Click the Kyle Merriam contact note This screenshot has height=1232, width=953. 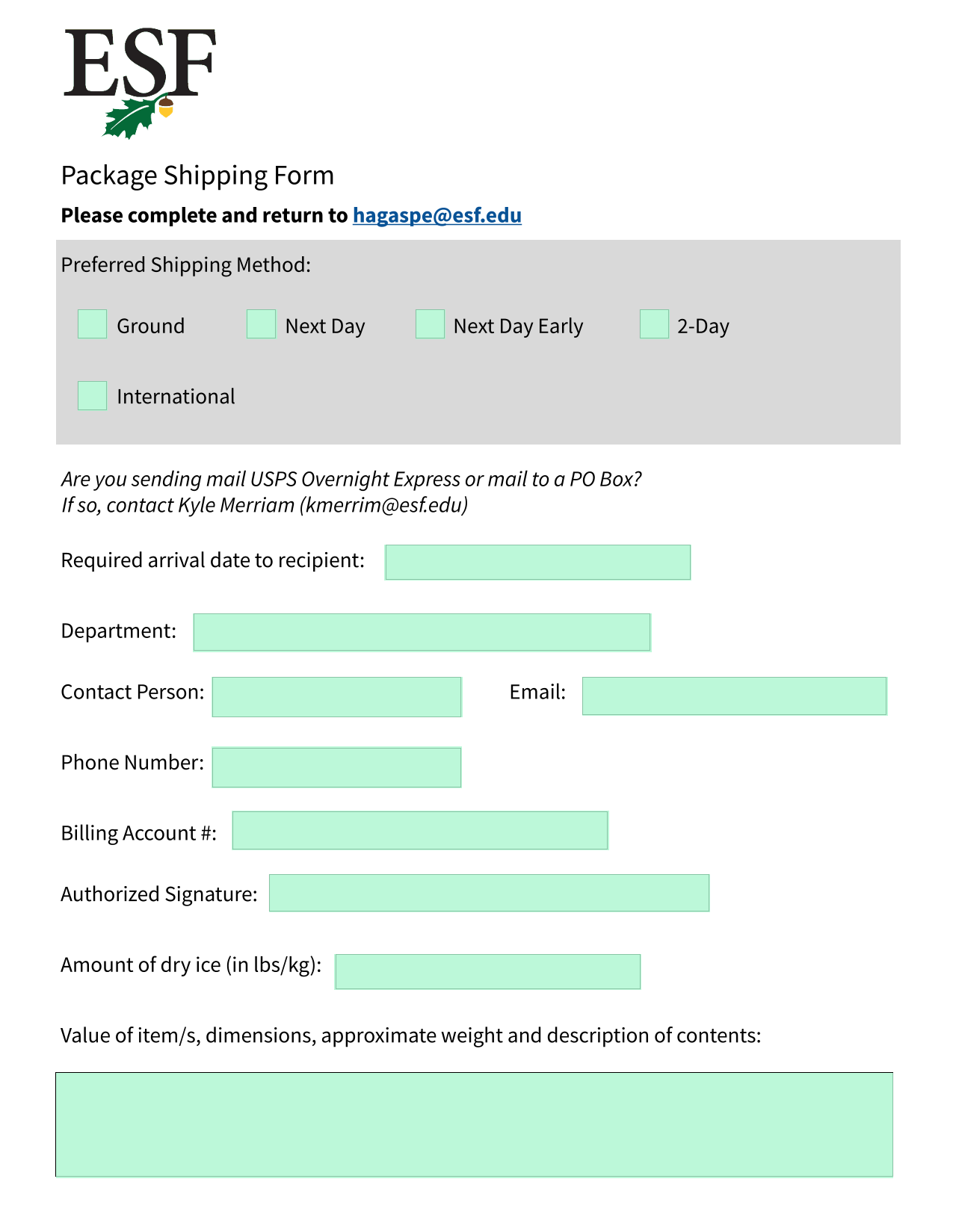[265, 505]
